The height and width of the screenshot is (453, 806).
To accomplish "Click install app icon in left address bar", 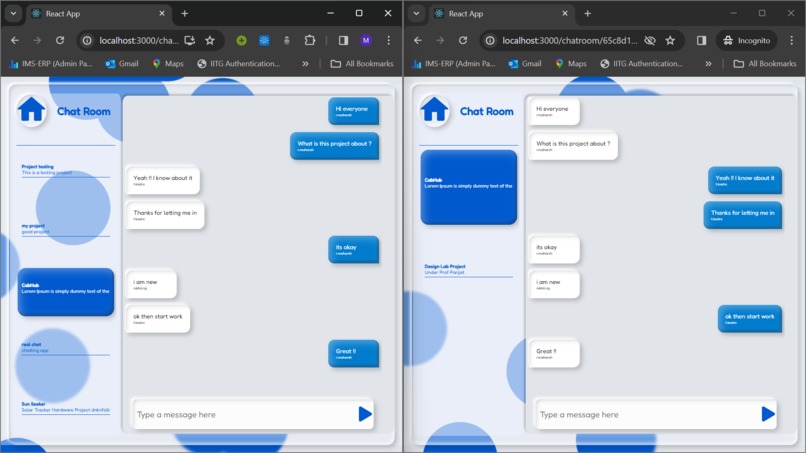I will (190, 40).
